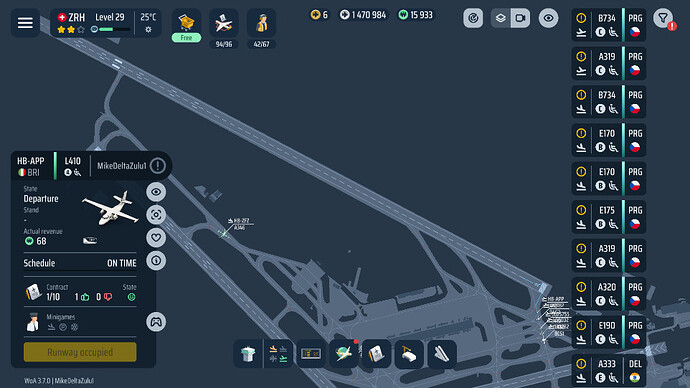Viewport: 690px width, 388px height.
Task: Open the hamburger main menu
Action: (x=25, y=22)
